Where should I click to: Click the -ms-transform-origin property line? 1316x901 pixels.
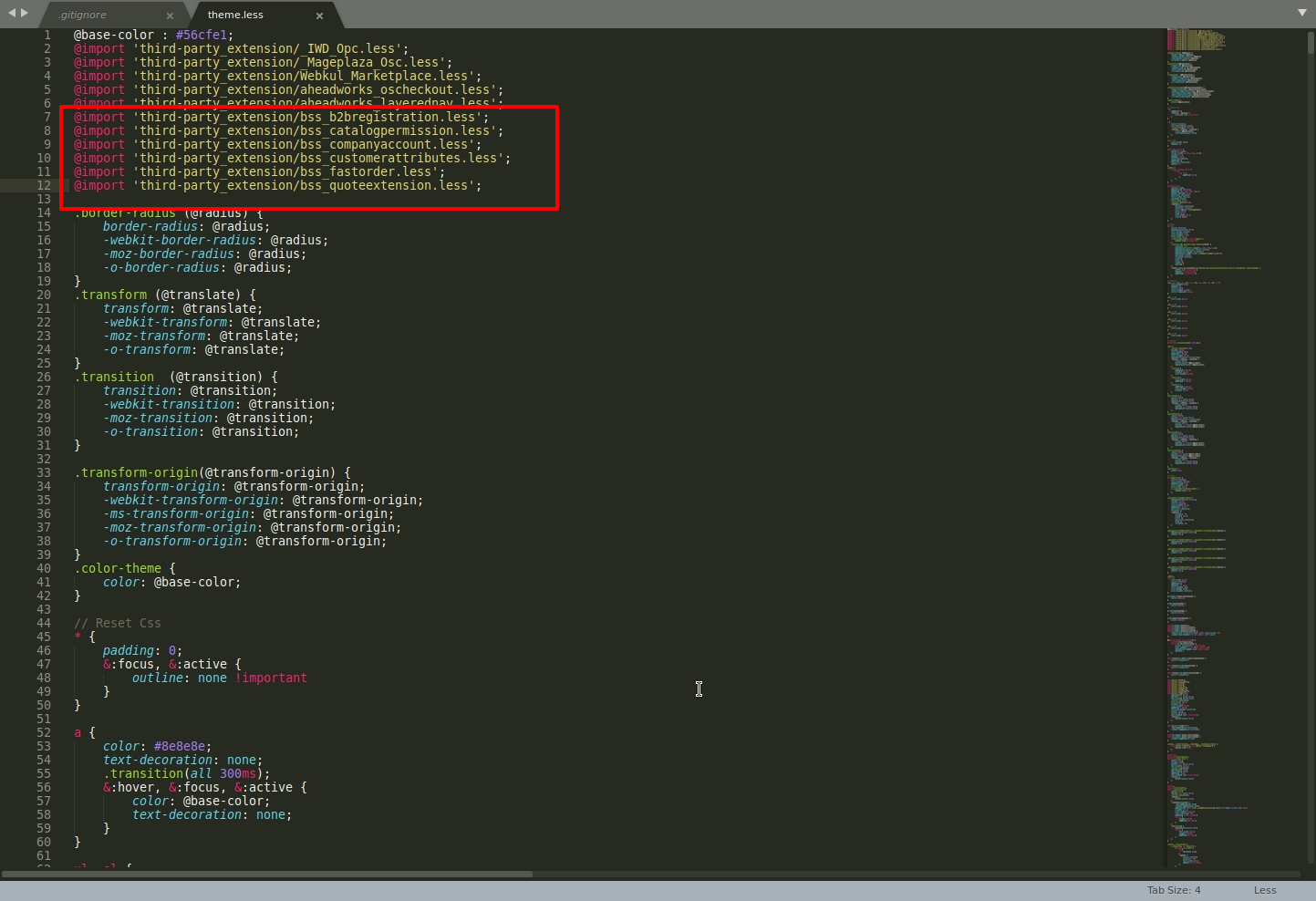tap(248, 513)
